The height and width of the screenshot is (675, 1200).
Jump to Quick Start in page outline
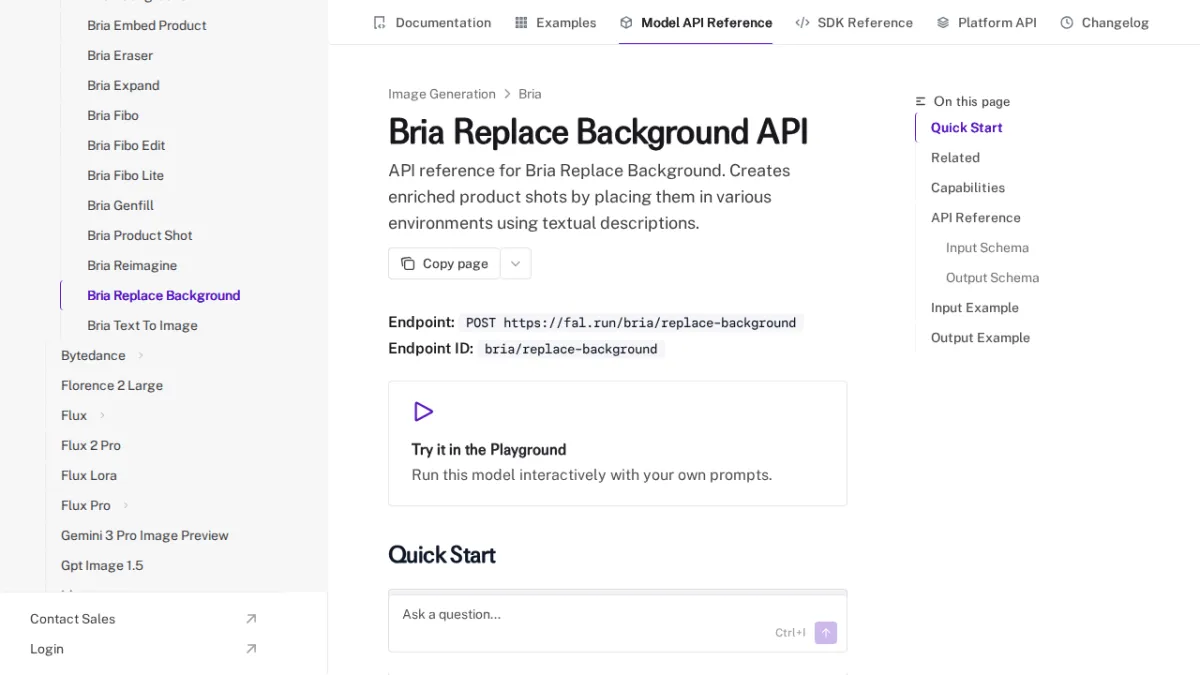click(966, 128)
